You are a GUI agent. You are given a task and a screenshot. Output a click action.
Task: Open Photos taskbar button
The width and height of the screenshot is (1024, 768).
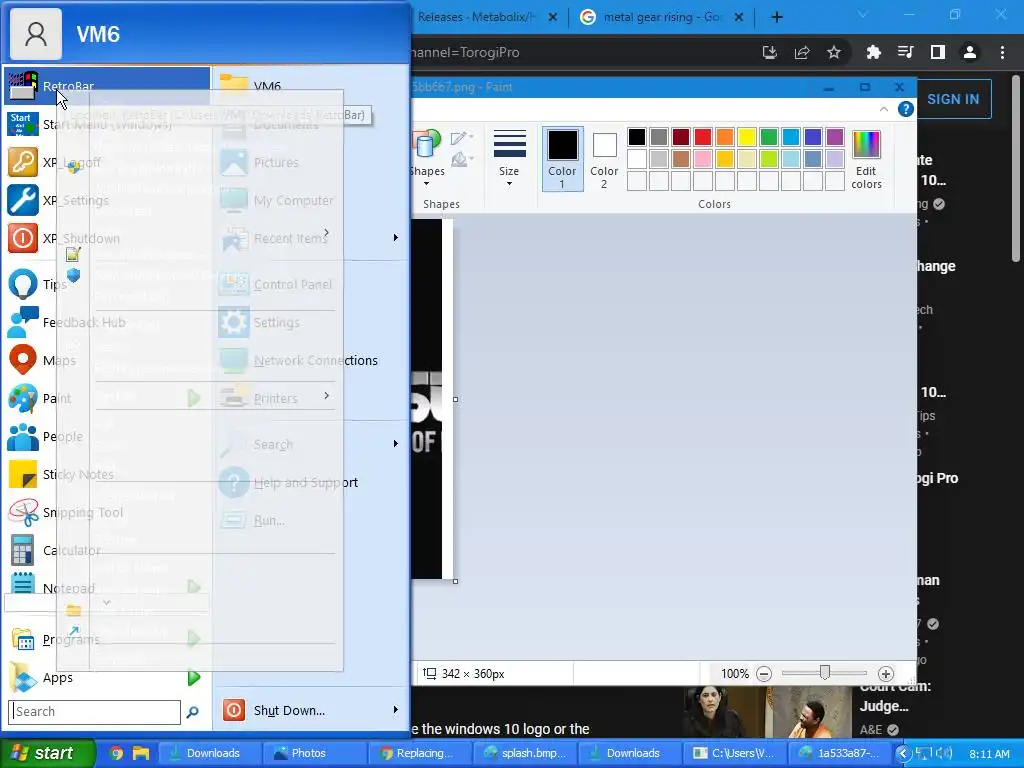coord(314,753)
